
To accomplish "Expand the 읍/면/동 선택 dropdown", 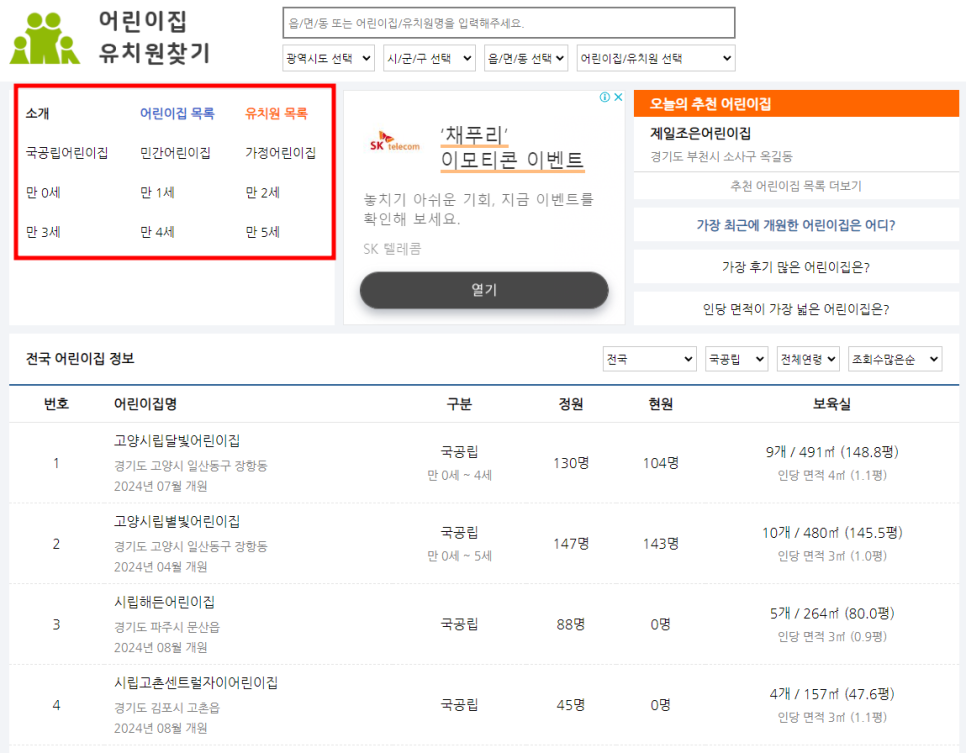I will coord(526,59).
